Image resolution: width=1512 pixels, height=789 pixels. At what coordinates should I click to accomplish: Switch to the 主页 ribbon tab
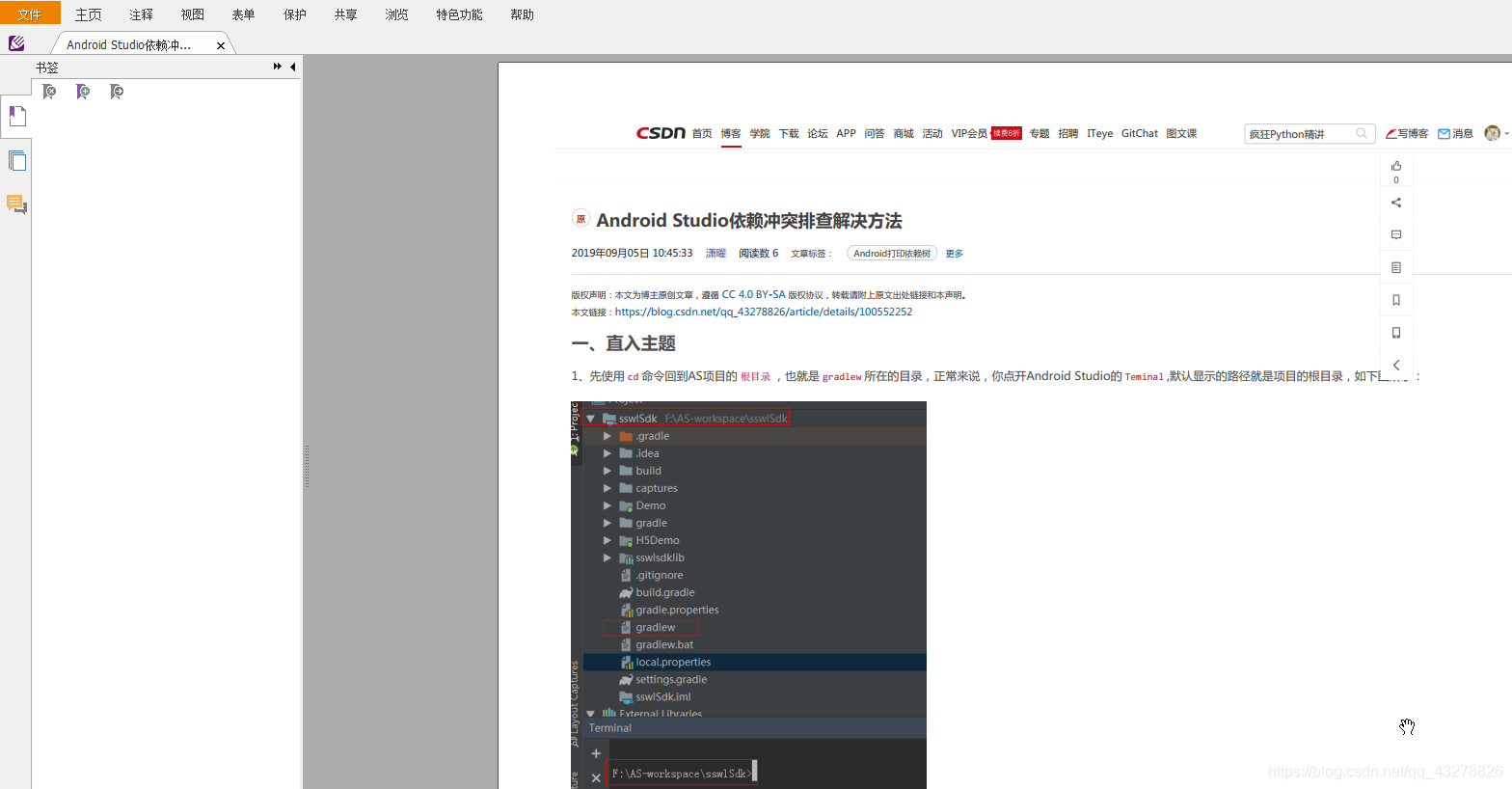click(89, 14)
